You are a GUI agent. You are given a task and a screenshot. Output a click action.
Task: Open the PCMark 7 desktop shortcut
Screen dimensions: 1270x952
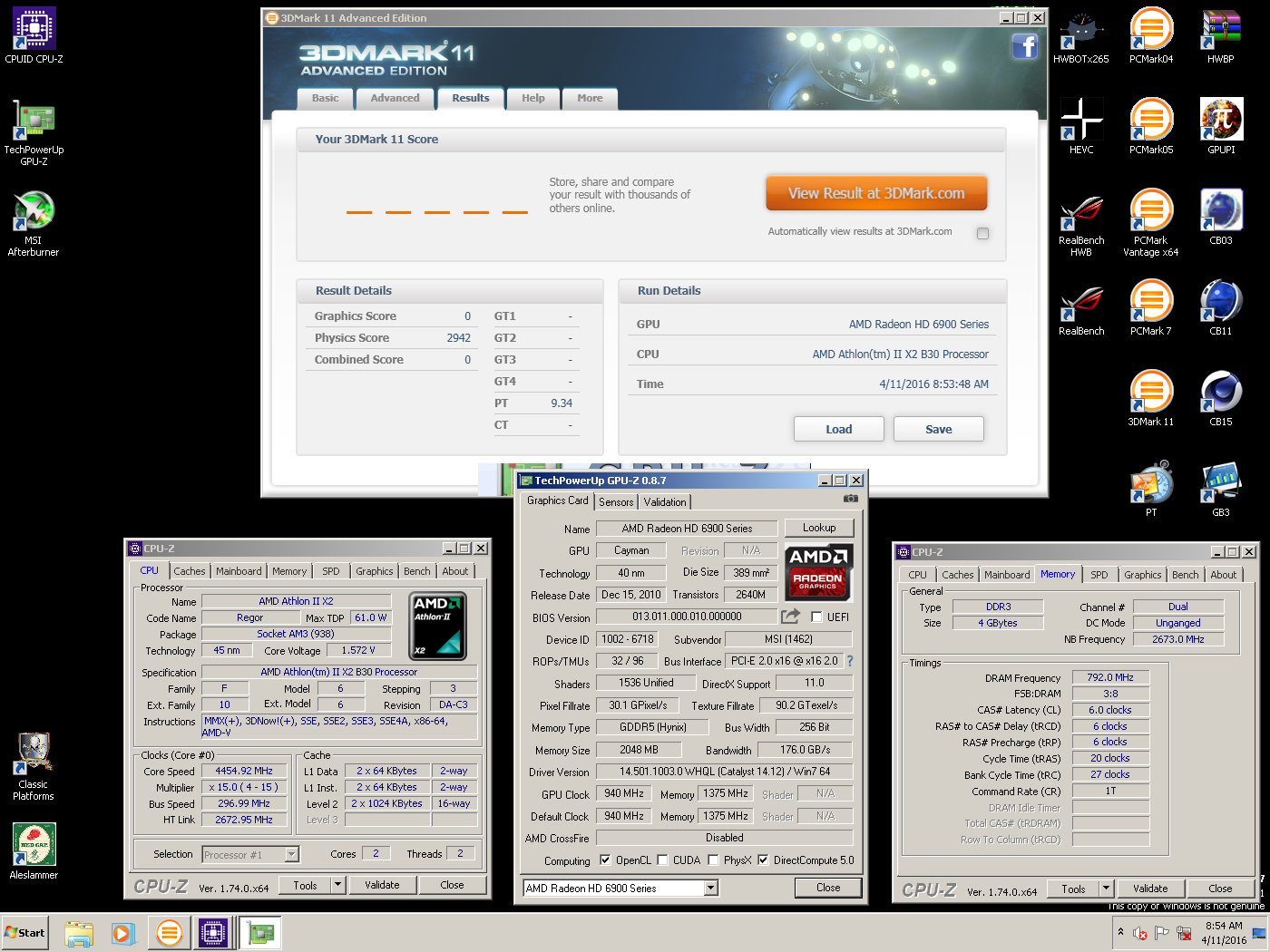point(1151,308)
